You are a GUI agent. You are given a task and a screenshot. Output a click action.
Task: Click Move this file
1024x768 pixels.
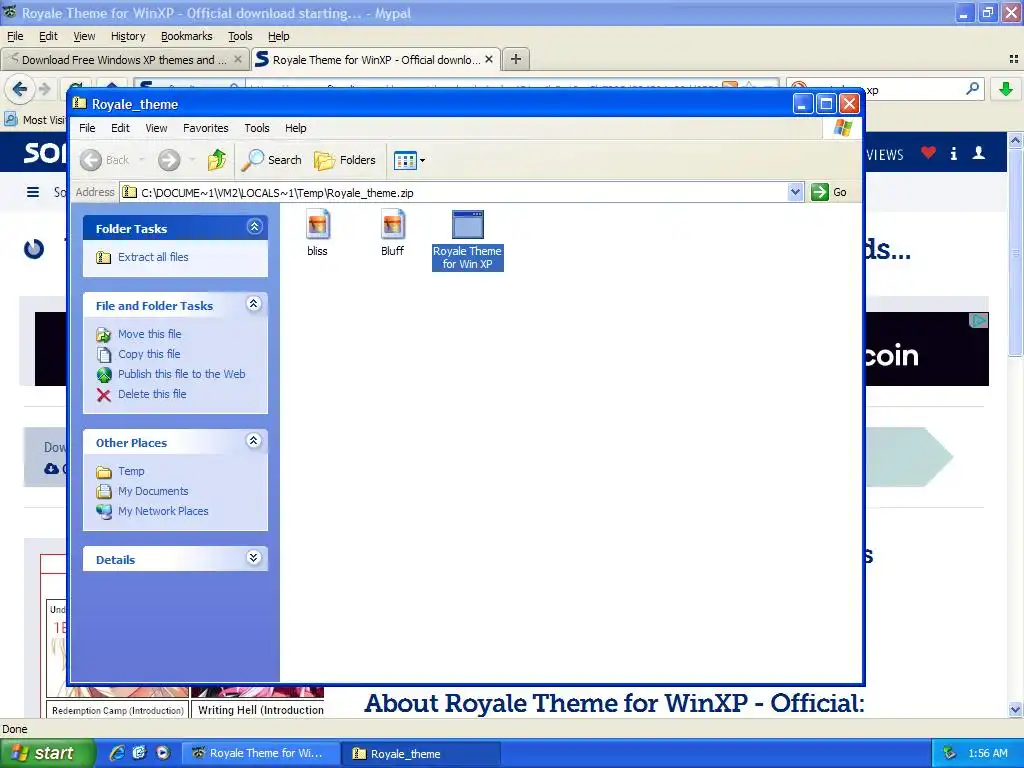[150, 334]
